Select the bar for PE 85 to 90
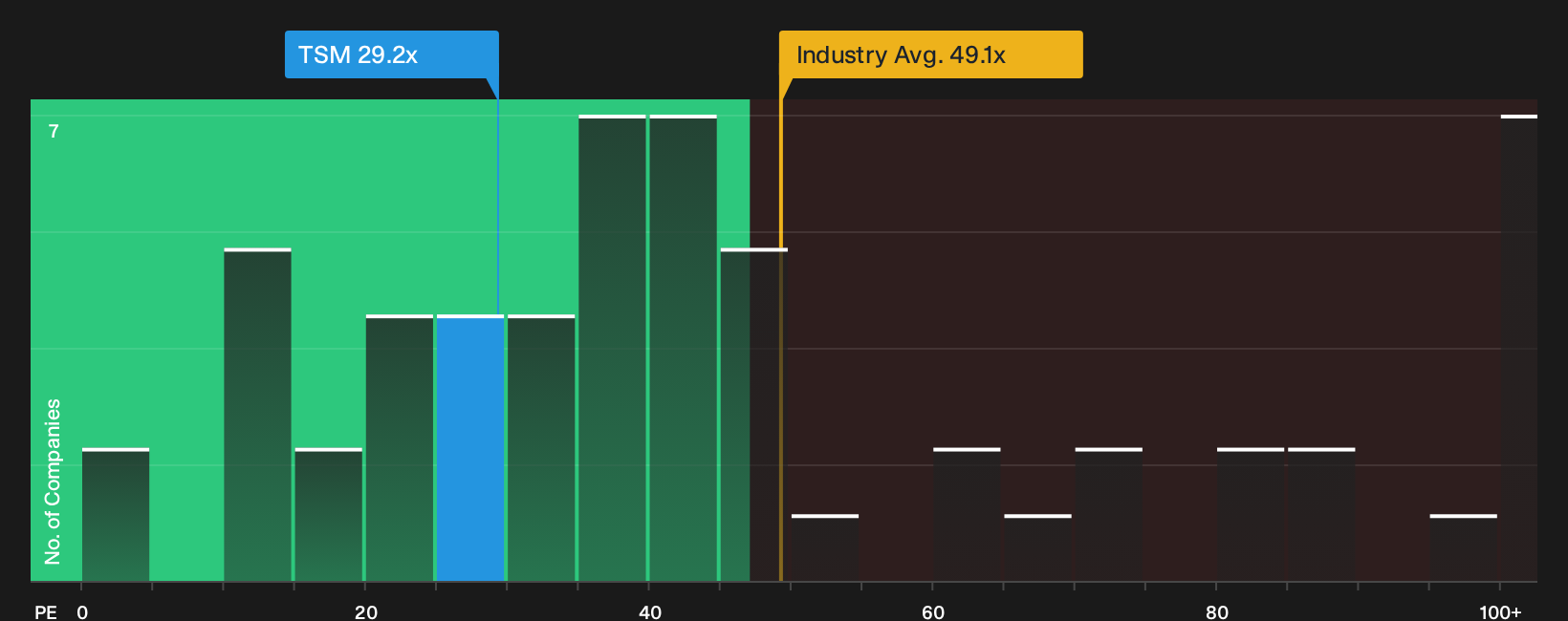1568x621 pixels. [1321, 515]
